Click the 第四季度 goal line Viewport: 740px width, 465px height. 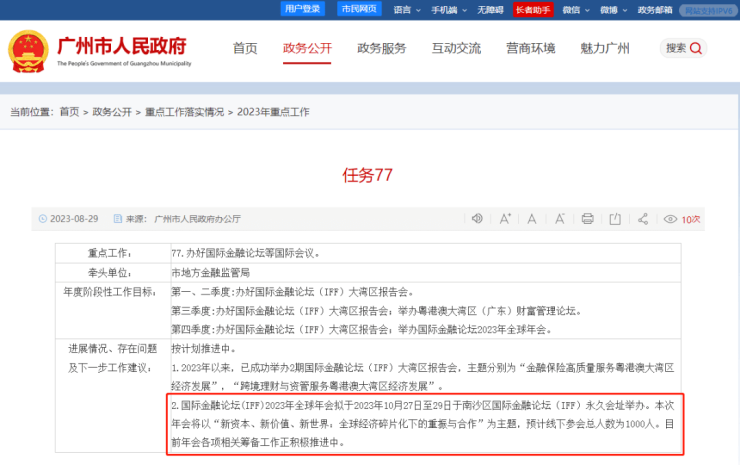pos(362,330)
